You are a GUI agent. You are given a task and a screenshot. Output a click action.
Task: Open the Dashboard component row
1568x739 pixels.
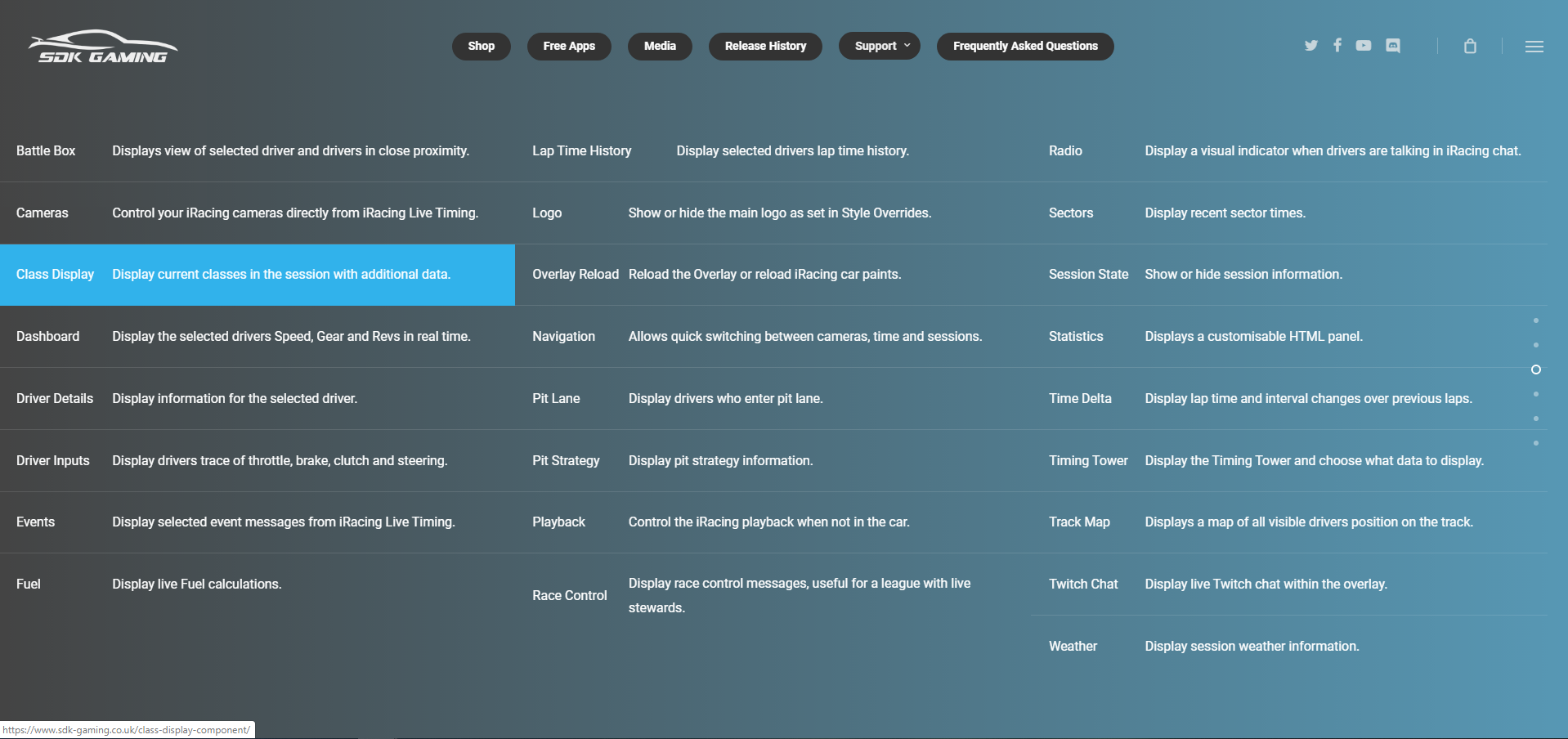pos(258,337)
